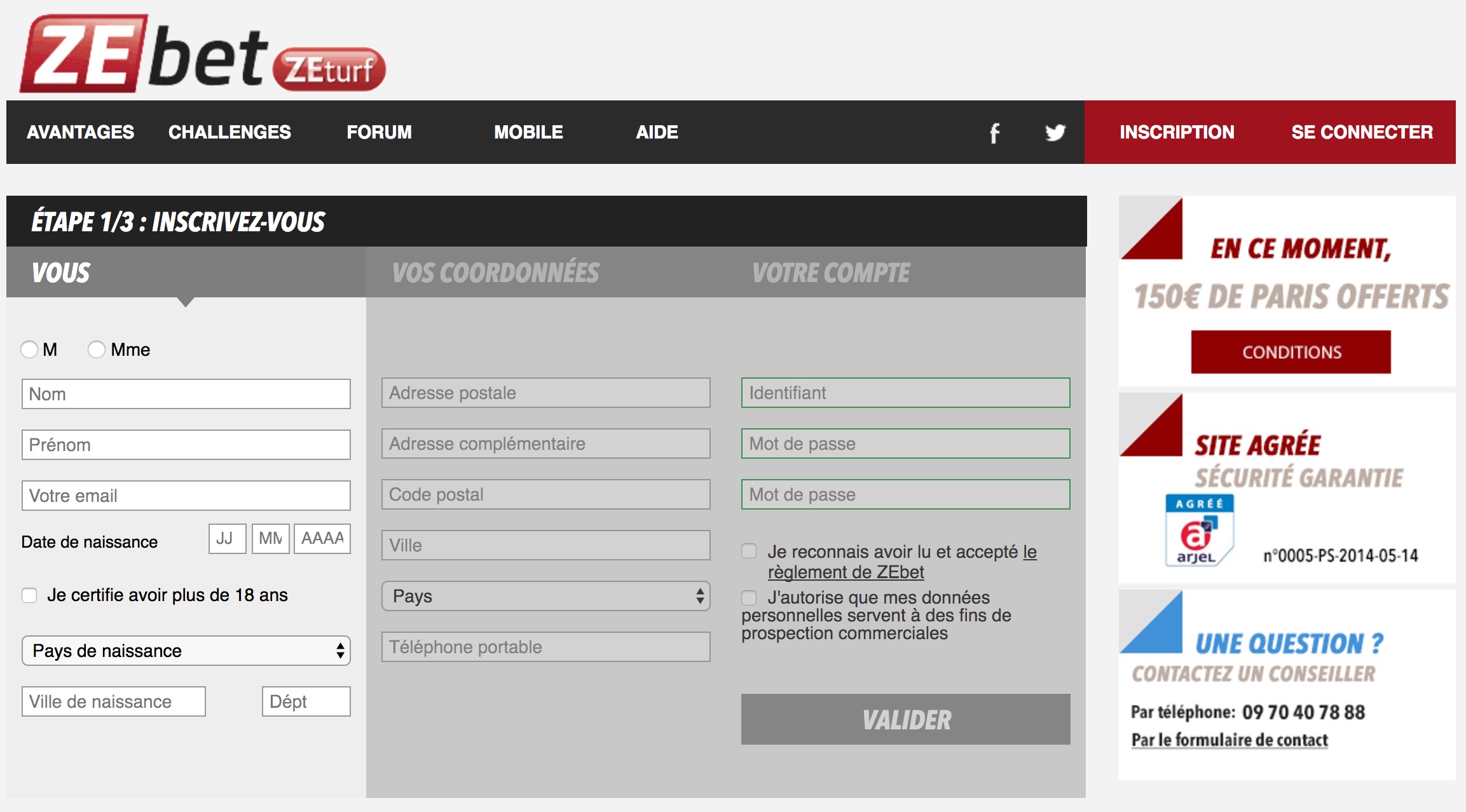Click the Prénom input field
The height and width of the screenshot is (812, 1466).
186,445
